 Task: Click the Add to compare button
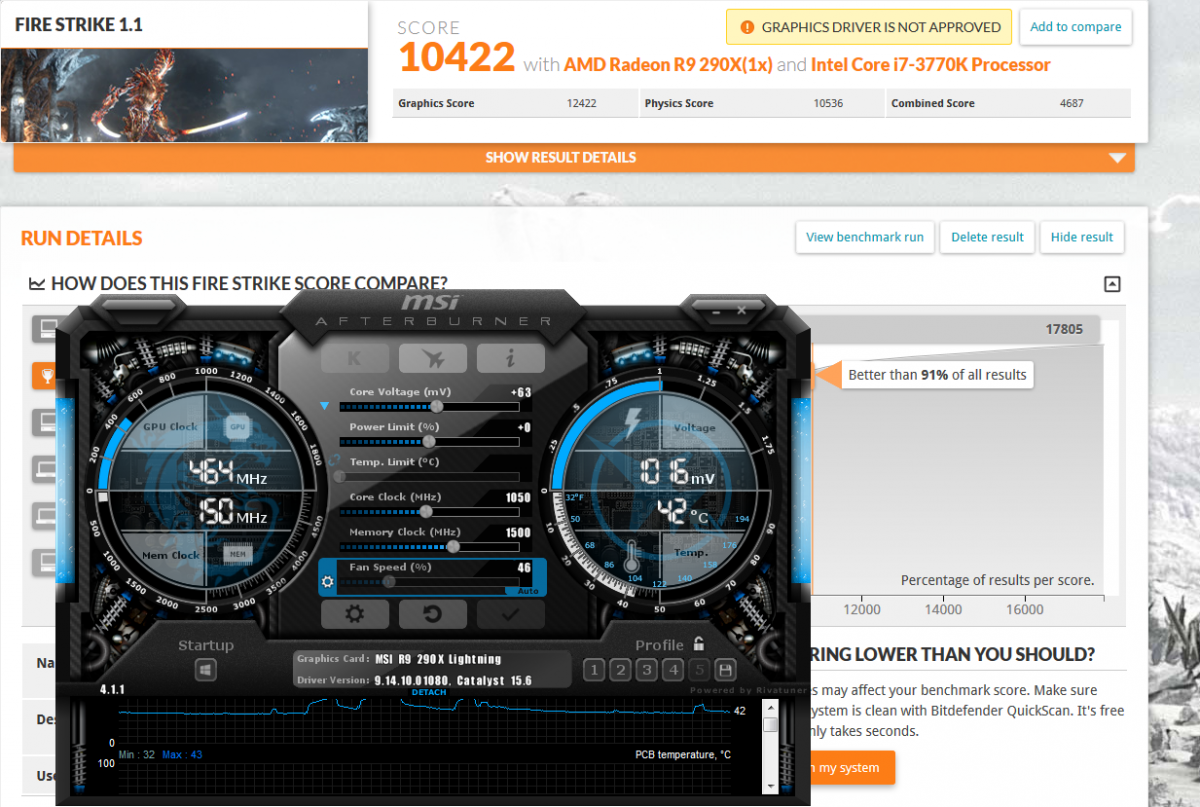tap(1076, 27)
